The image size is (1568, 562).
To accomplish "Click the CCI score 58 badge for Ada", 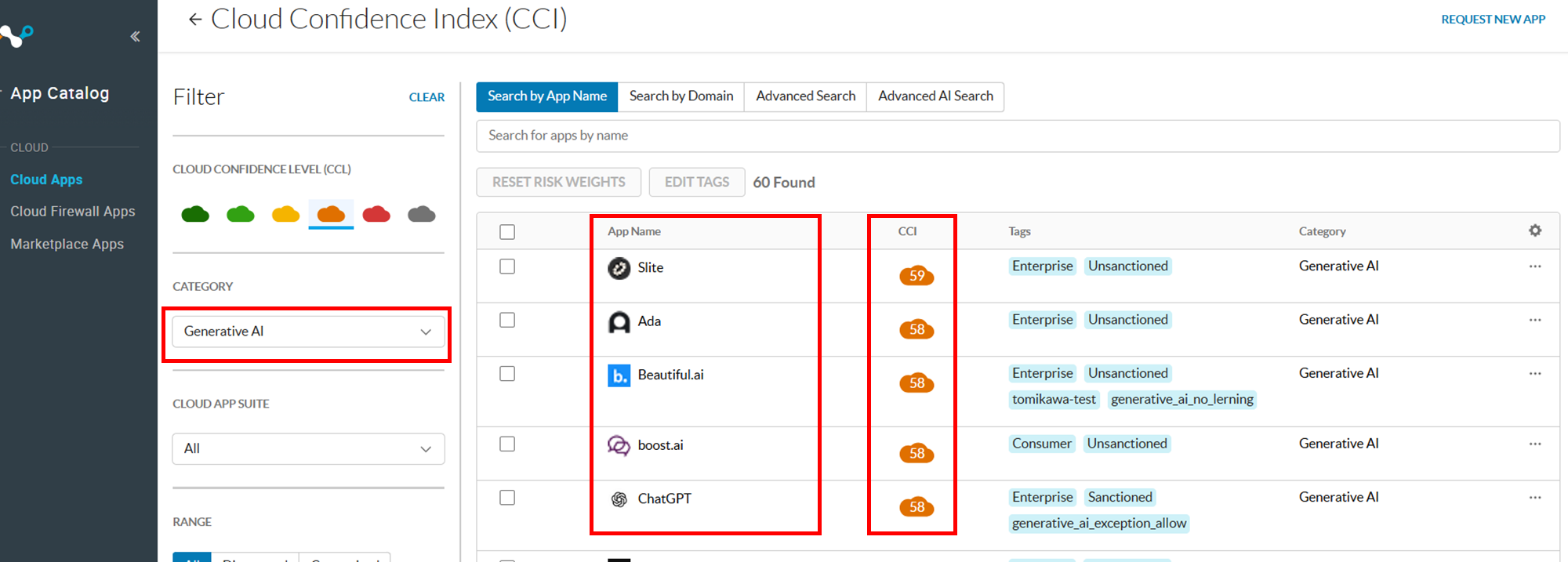I will 916,329.
